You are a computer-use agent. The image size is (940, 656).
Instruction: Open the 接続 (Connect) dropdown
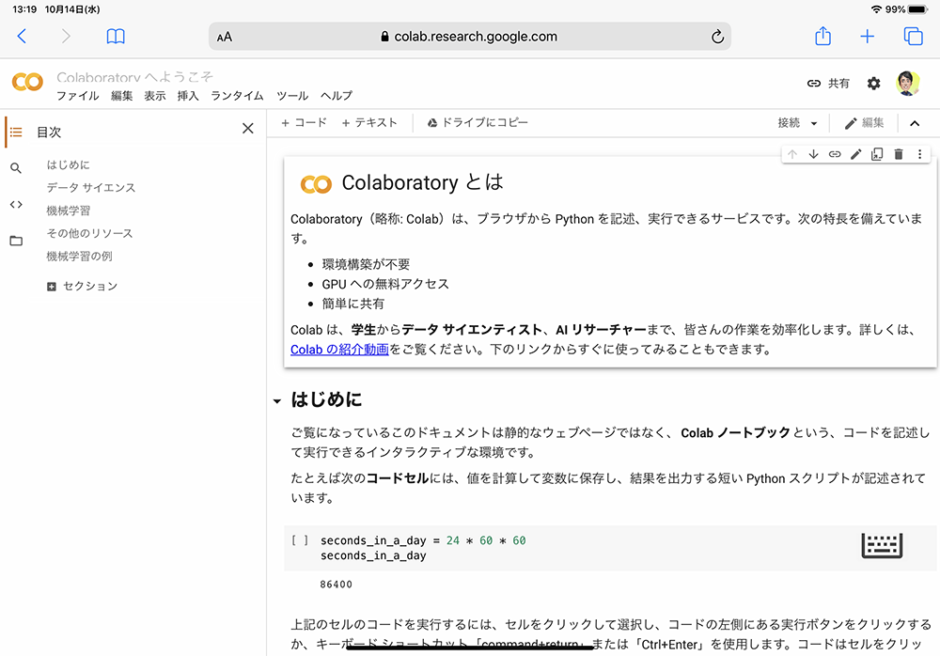coord(796,123)
